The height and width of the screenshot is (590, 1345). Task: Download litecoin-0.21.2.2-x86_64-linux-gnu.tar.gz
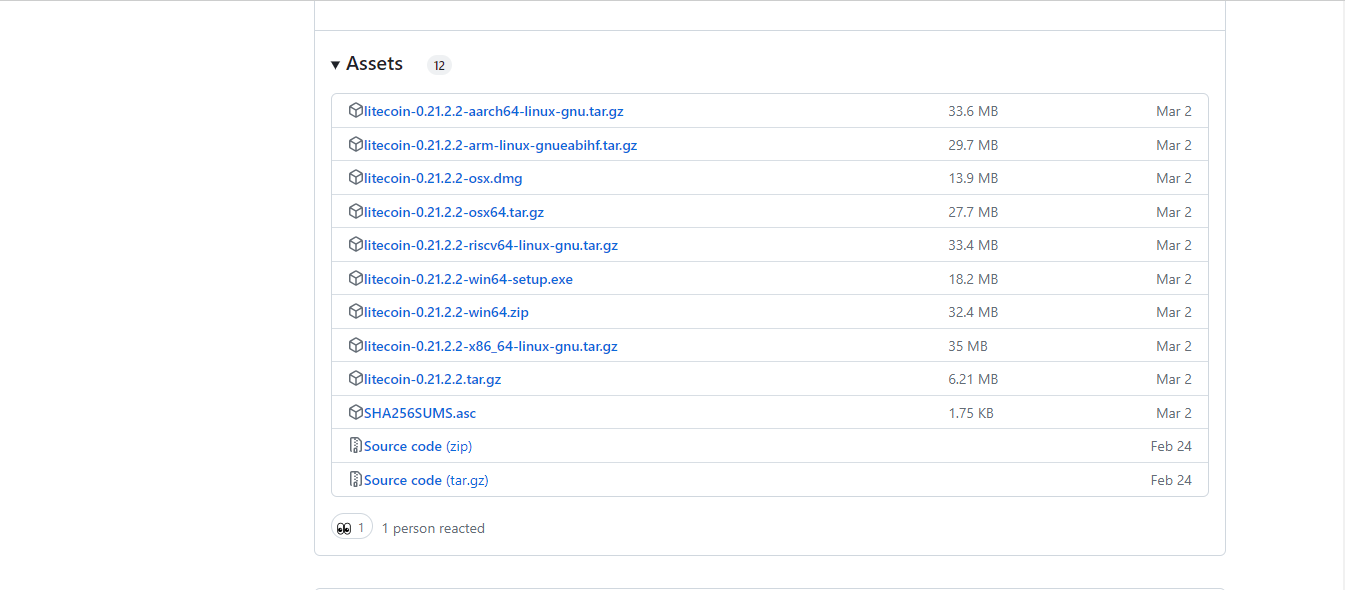491,346
